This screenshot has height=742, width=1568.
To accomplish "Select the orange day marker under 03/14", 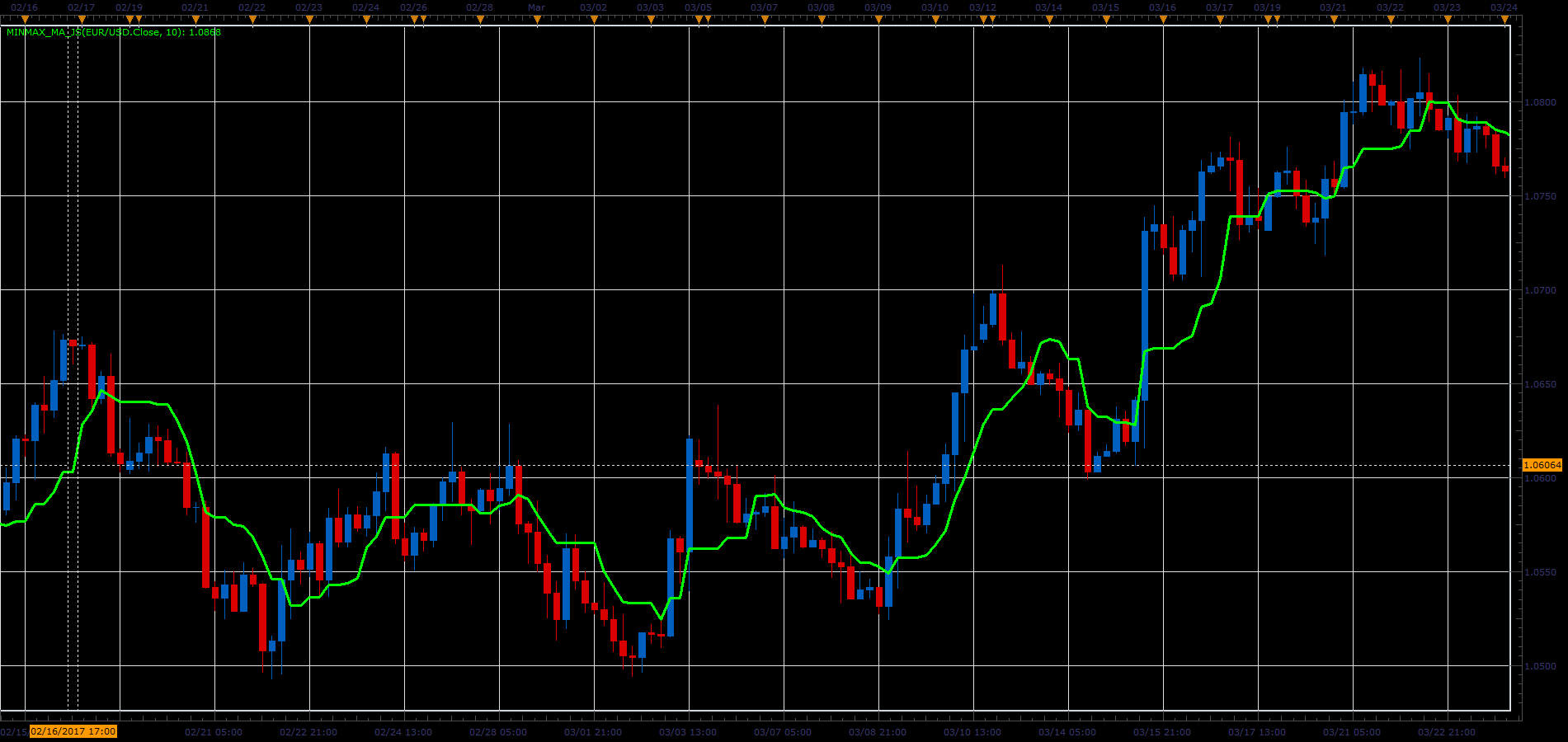I will click(1049, 20).
